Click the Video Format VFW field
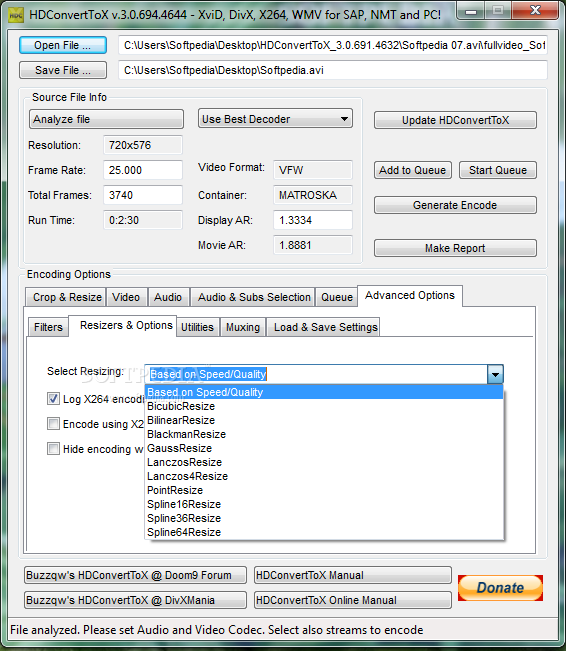 pos(313,170)
